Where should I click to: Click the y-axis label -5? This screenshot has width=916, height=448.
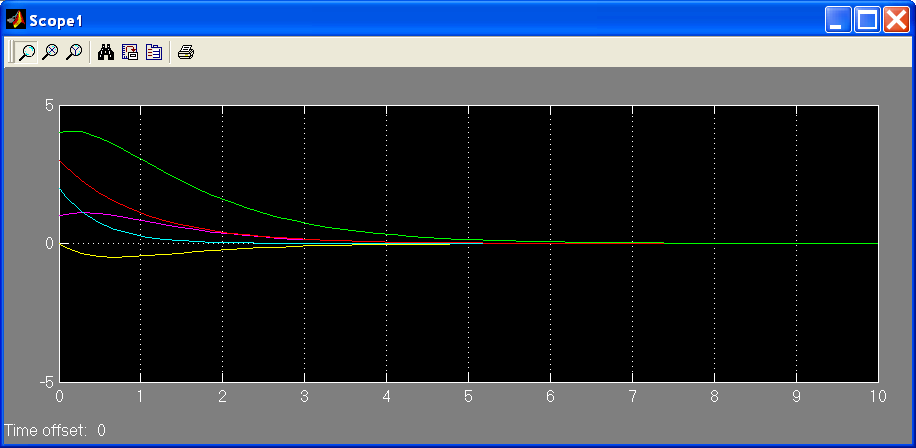(46, 383)
